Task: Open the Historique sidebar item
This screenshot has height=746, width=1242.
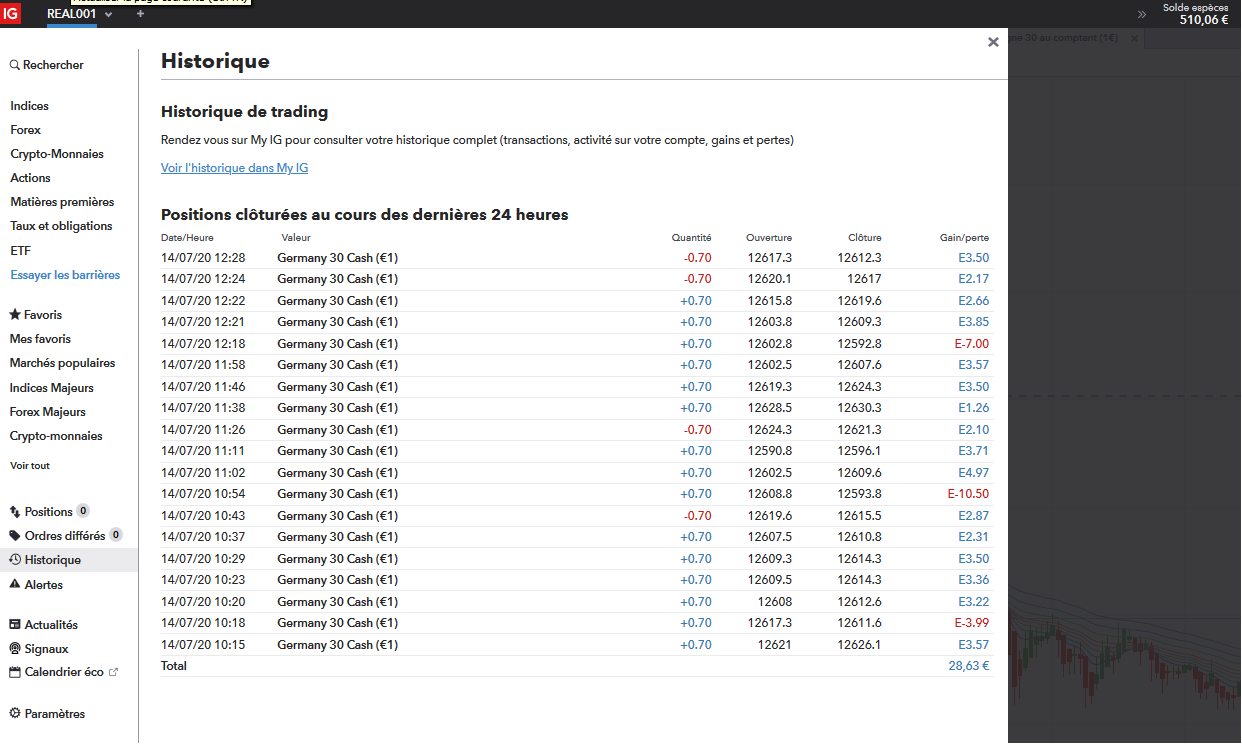Action: [x=52, y=560]
